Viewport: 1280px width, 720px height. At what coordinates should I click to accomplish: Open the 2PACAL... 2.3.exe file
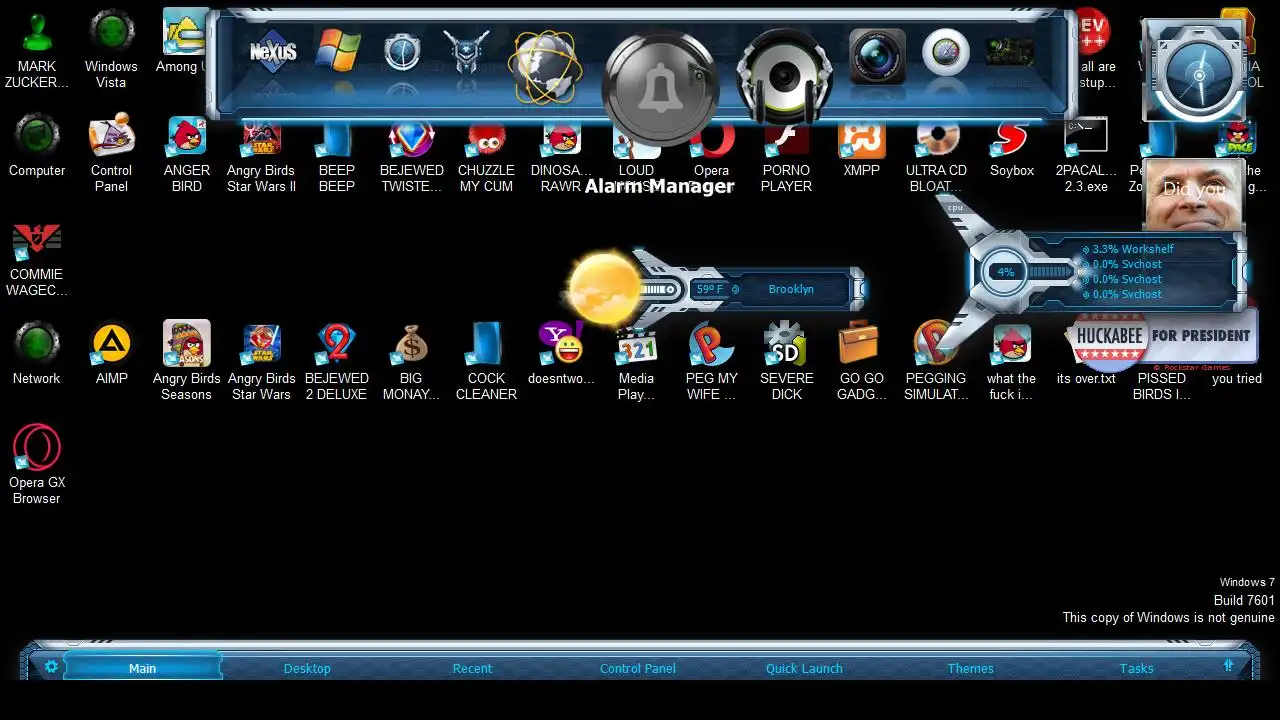(1086, 154)
